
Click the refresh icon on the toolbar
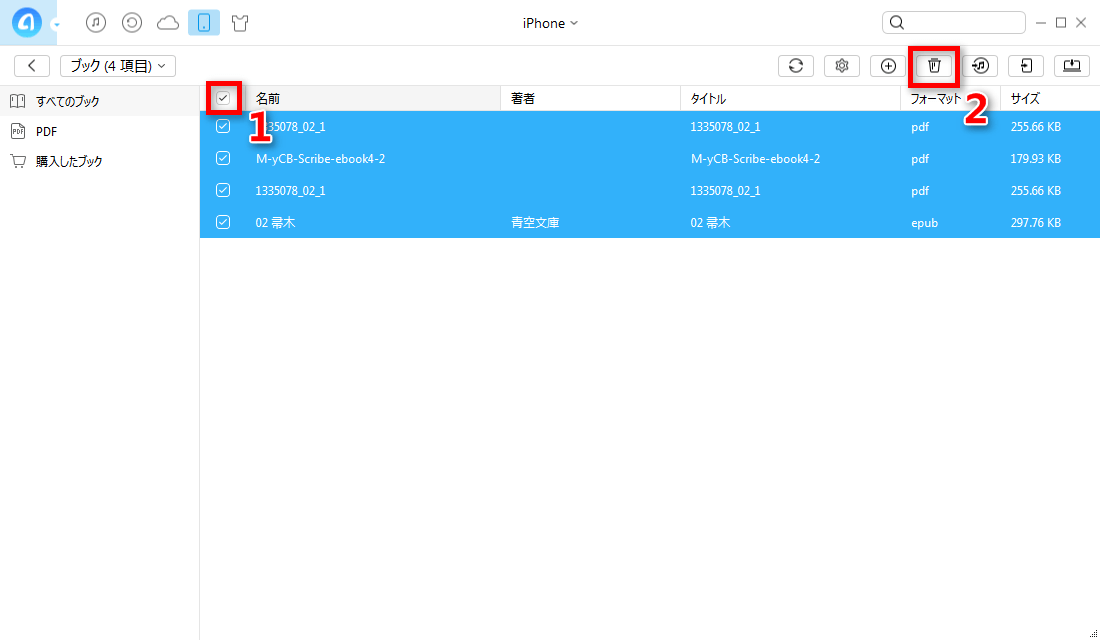click(795, 65)
